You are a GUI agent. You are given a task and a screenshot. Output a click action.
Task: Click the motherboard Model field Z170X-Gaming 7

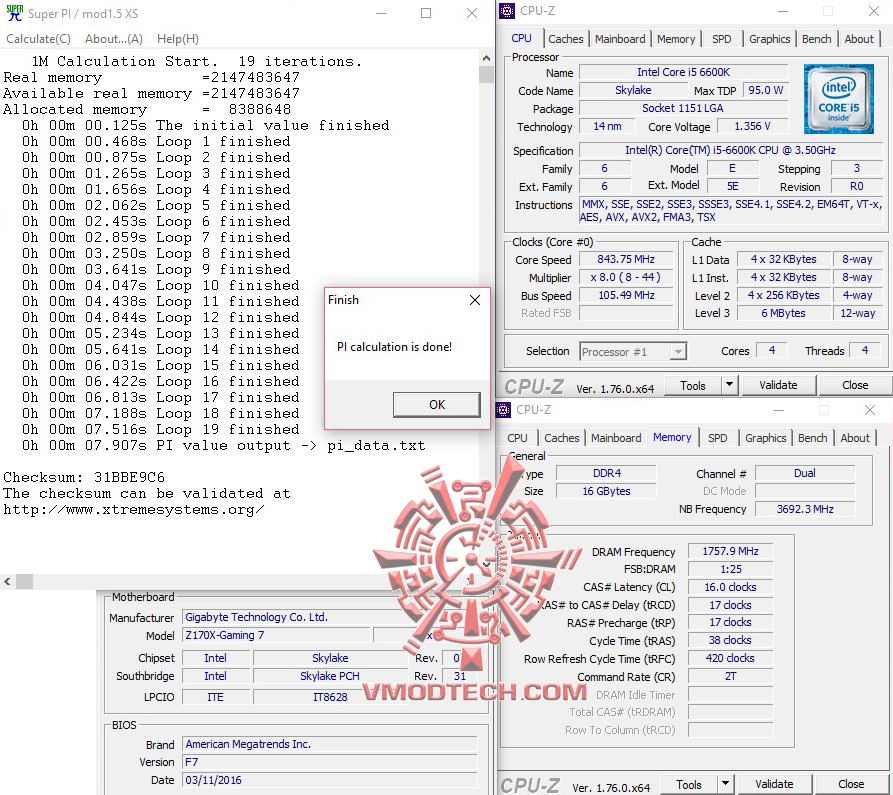(x=276, y=635)
